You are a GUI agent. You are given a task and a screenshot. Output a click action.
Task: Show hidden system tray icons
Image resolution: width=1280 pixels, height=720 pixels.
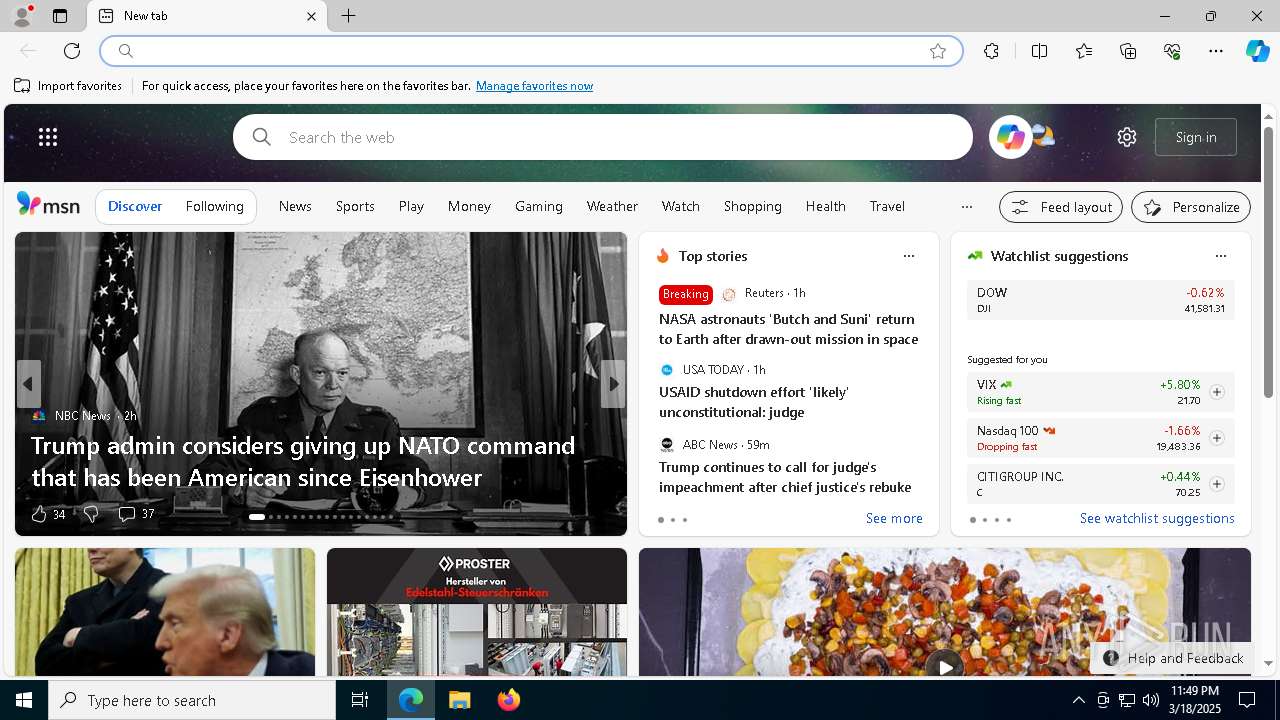(x=1078, y=700)
